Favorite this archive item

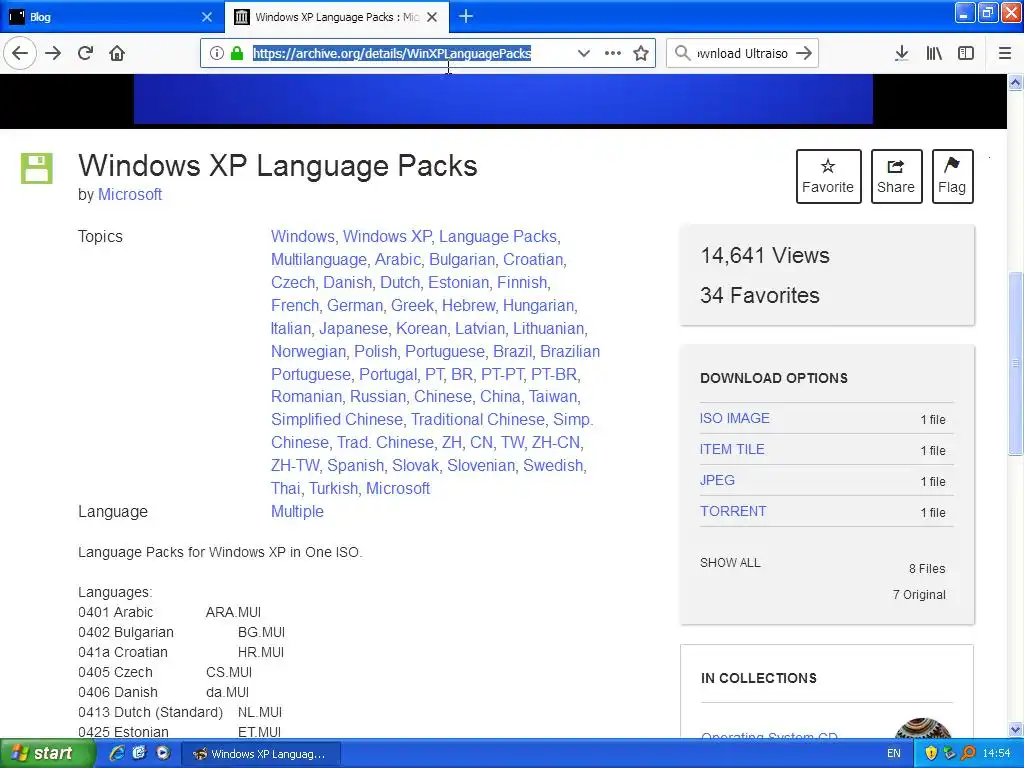tap(828, 176)
